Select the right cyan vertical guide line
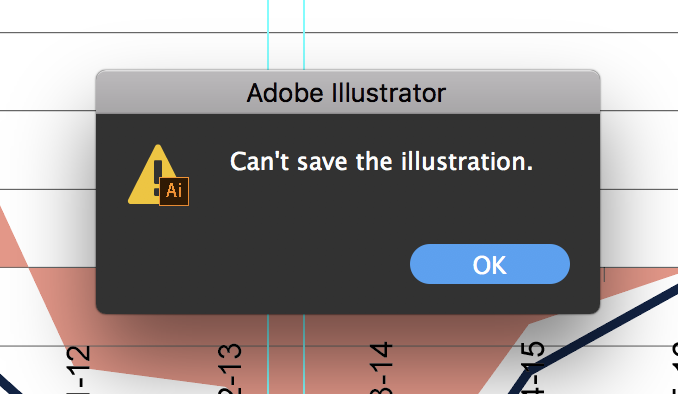 point(304,35)
